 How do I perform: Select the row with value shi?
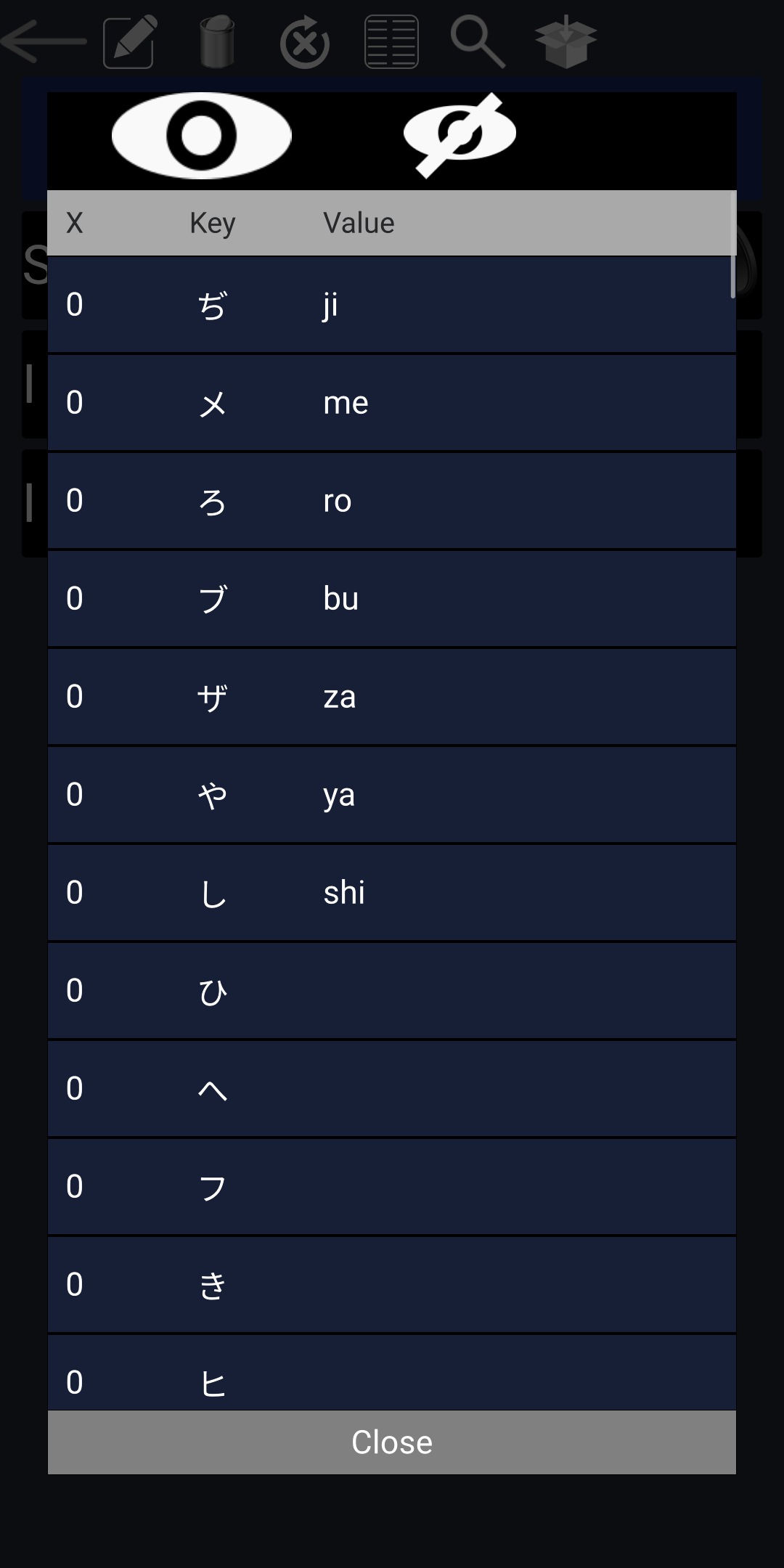pyautogui.click(x=392, y=893)
